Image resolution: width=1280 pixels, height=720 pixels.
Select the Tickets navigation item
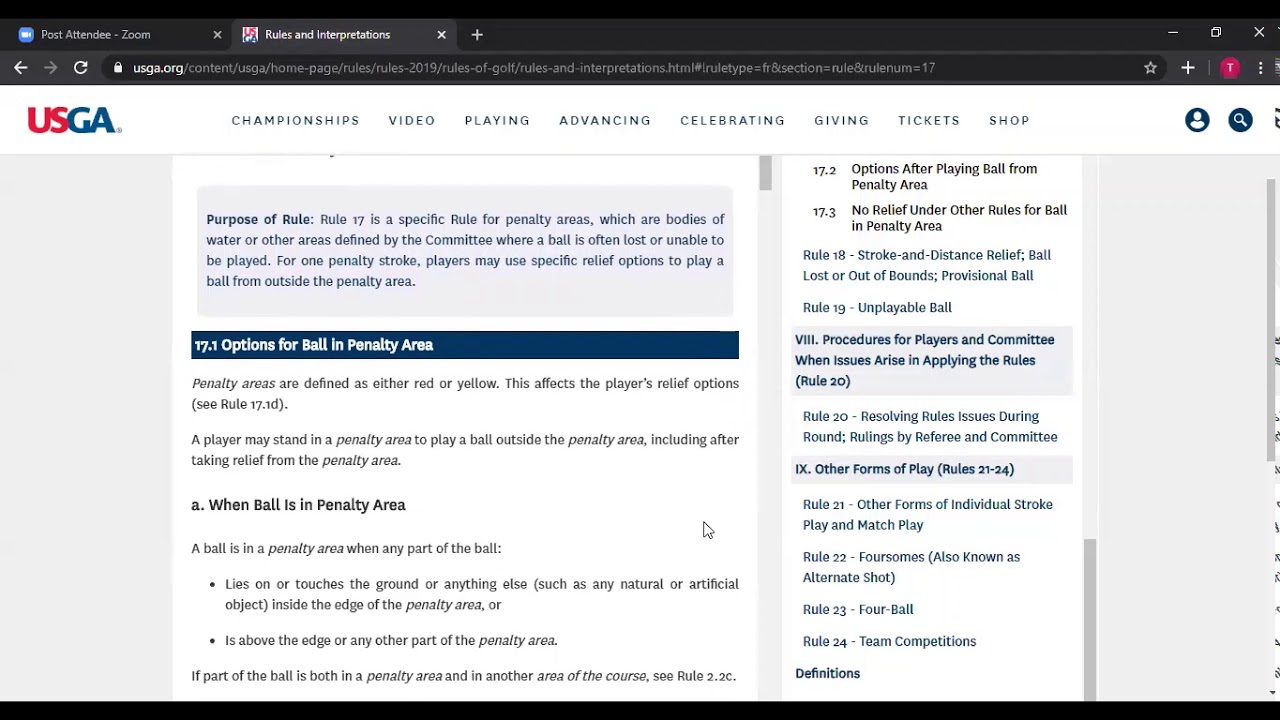click(928, 120)
